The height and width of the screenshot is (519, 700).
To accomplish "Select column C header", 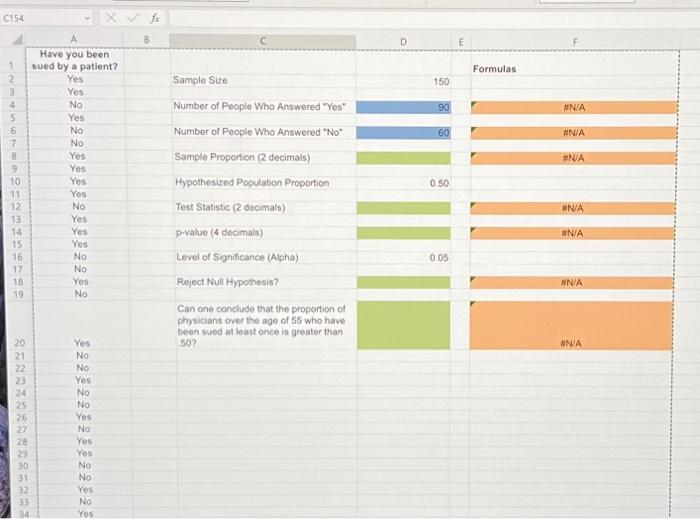I will pos(262,41).
